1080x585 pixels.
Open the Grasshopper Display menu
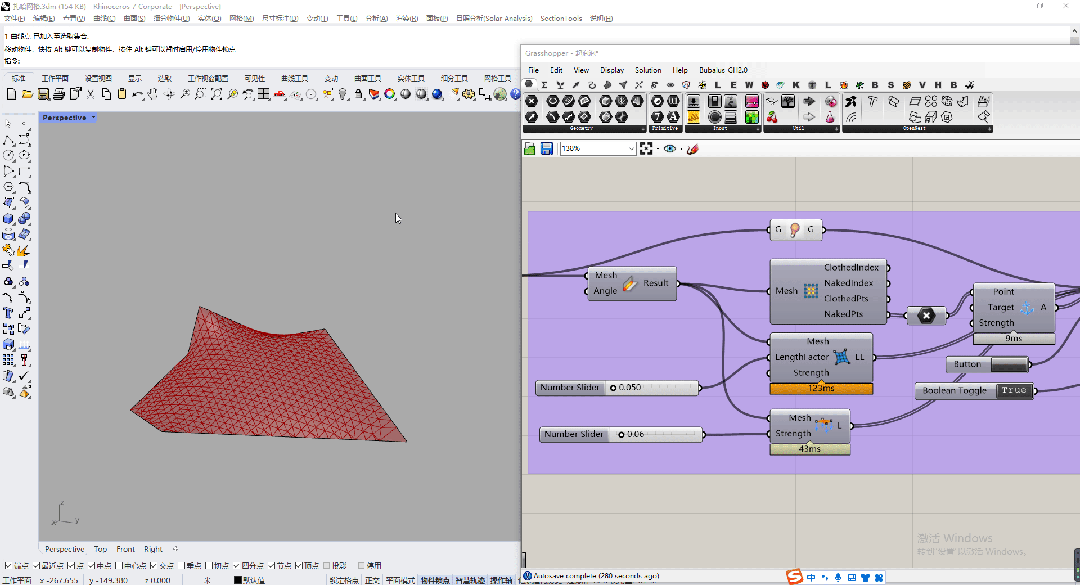[612, 70]
